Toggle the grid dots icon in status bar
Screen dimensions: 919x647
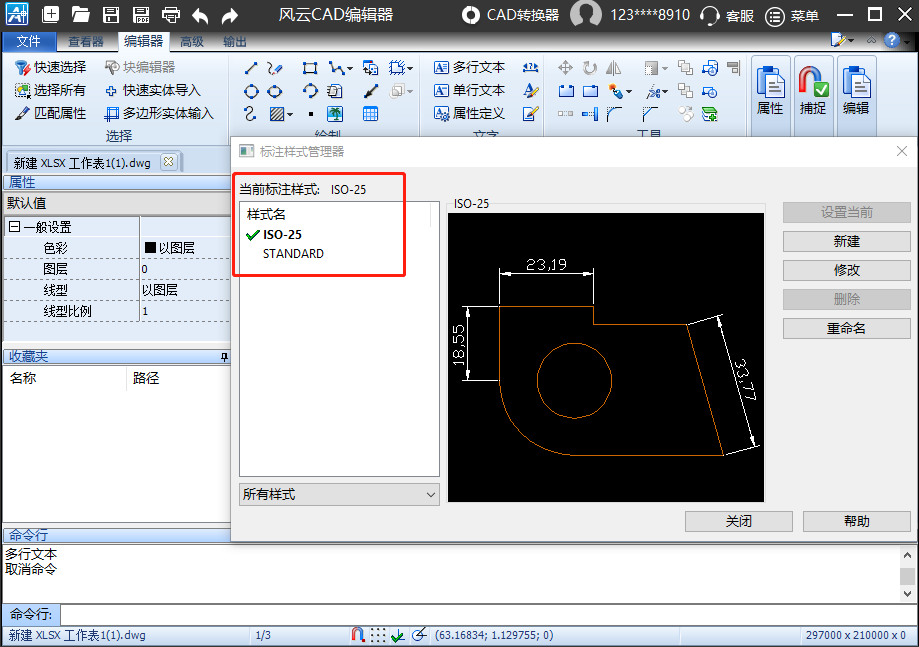click(x=377, y=635)
